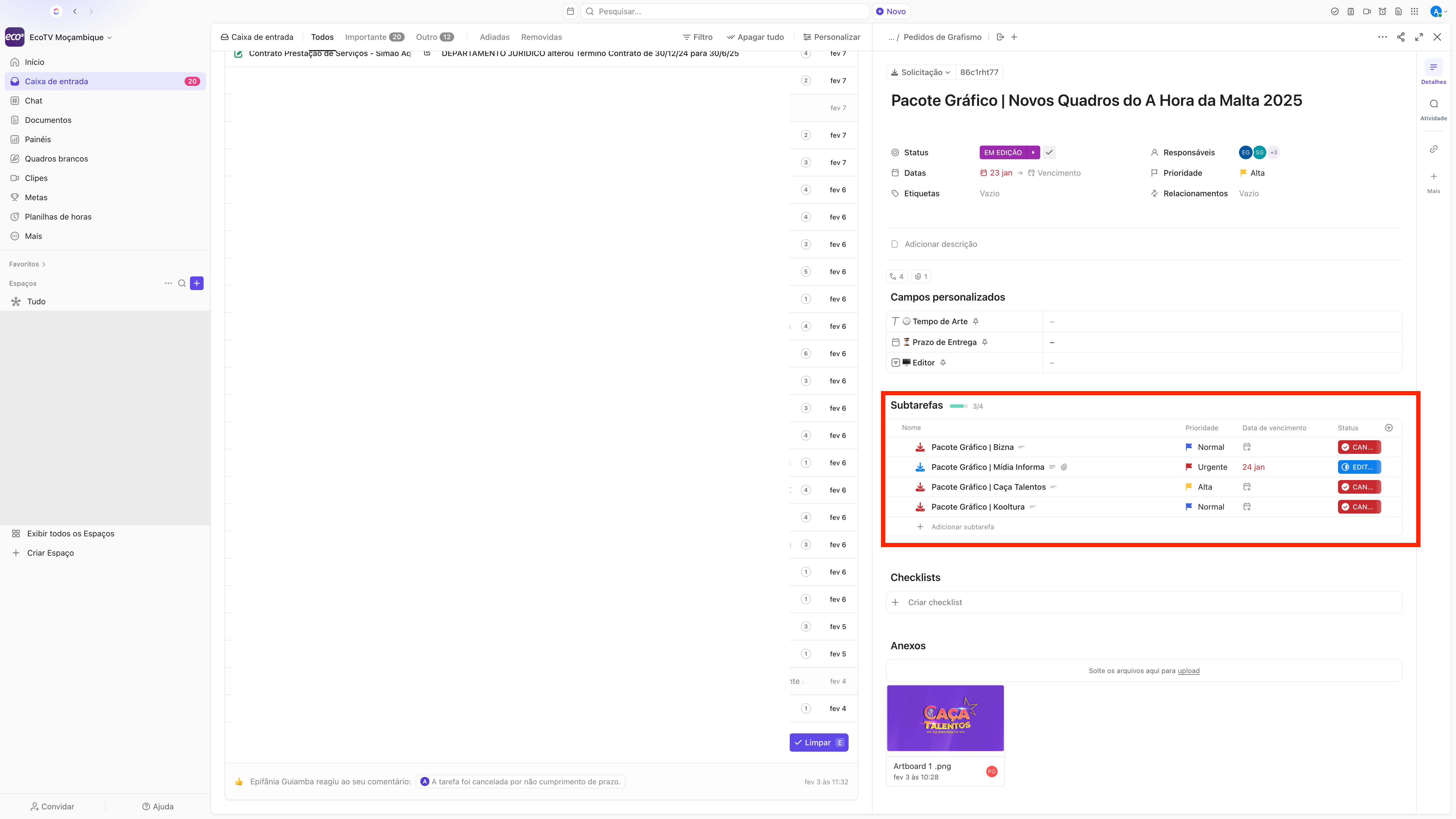1456x819 pixels.
Task: Toggle status of Pacote Gráfico | Kooltura
Action: pos(1359,507)
